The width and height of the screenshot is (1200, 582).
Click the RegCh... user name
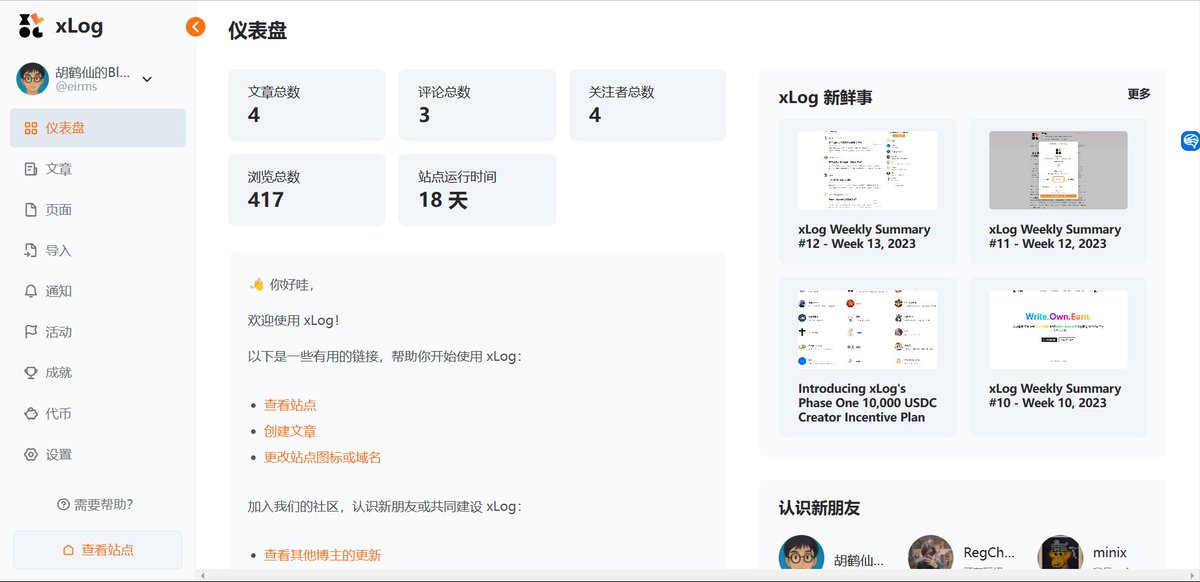989,552
